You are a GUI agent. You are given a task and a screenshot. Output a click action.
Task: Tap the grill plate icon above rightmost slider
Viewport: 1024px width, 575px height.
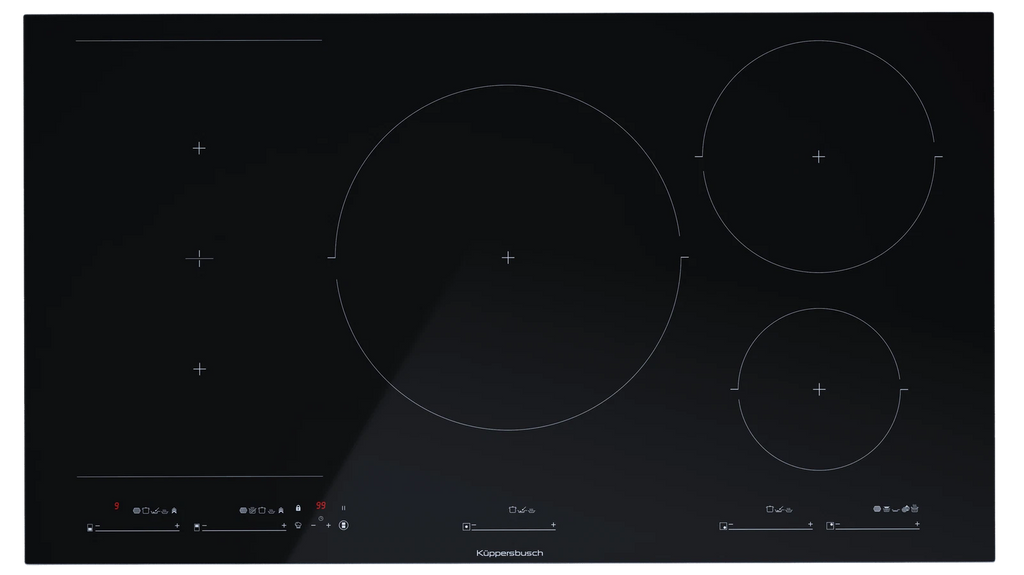877,509
